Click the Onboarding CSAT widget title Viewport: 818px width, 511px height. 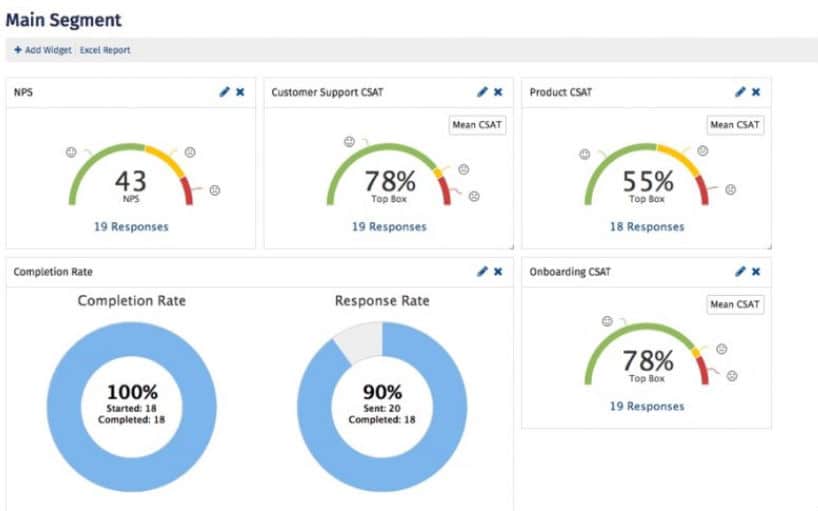(x=570, y=272)
